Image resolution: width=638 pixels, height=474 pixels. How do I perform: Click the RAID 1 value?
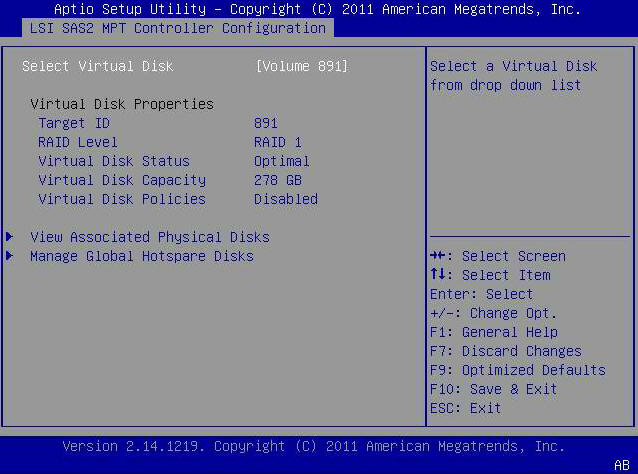(x=278, y=142)
